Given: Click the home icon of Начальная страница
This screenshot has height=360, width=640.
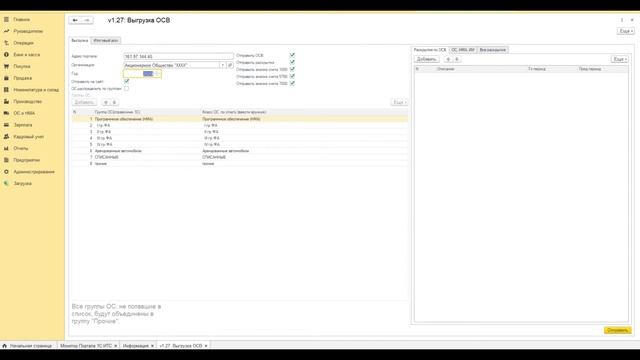Looking at the screenshot, I should pos(4,346).
